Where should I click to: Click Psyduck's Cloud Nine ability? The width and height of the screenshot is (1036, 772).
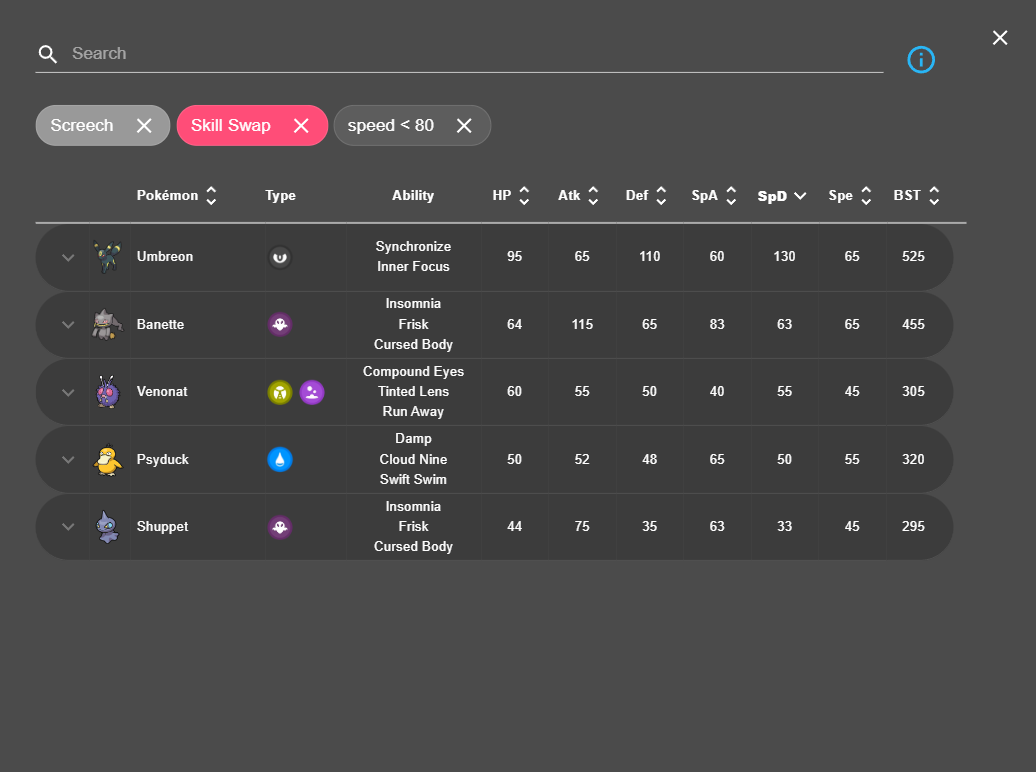(414, 459)
